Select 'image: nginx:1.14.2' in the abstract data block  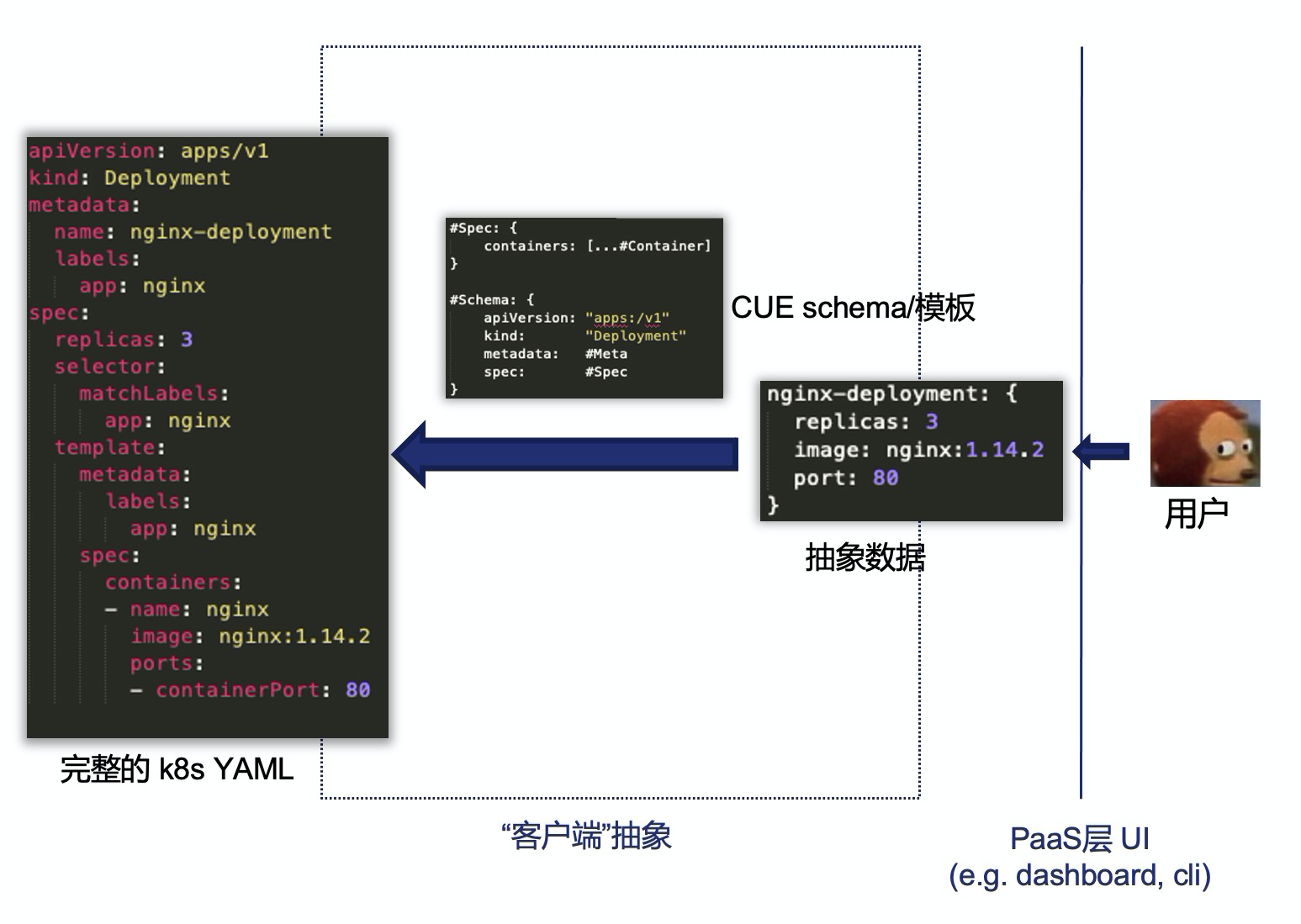pyautogui.click(x=919, y=450)
